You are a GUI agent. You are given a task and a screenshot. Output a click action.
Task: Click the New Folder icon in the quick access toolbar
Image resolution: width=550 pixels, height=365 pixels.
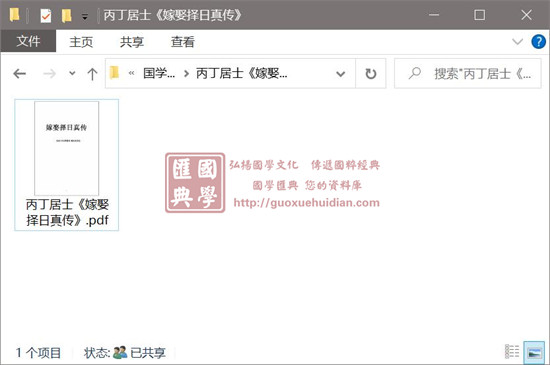66,15
